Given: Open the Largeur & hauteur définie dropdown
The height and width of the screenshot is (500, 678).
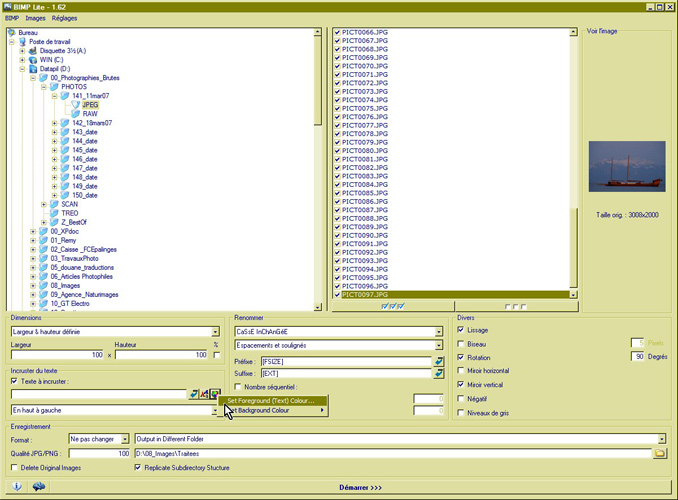Looking at the screenshot, I should tap(215, 332).
